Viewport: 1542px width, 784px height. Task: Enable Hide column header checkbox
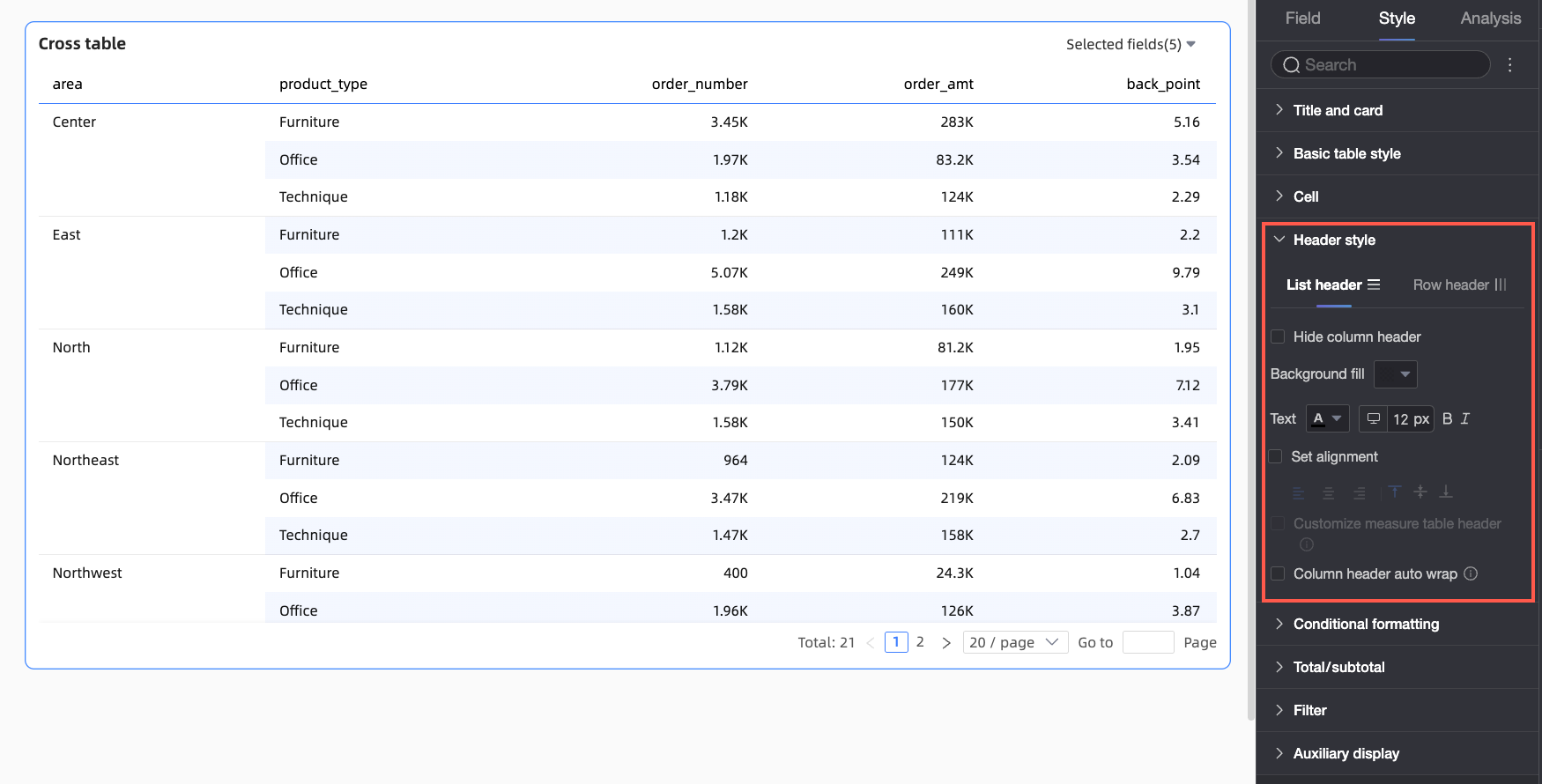1278,337
